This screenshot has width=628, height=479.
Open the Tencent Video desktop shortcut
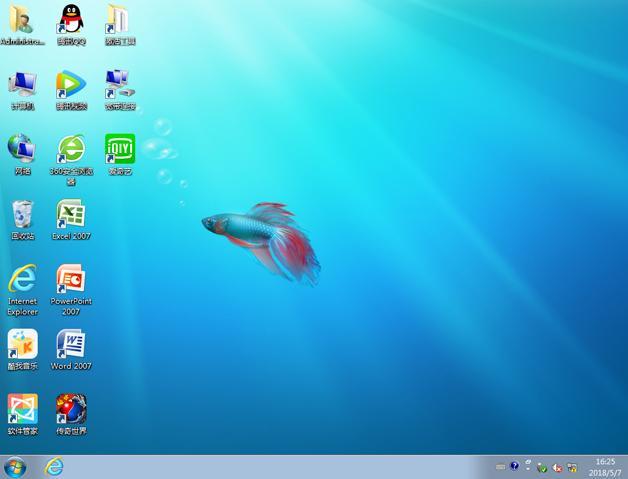click(x=70, y=85)
